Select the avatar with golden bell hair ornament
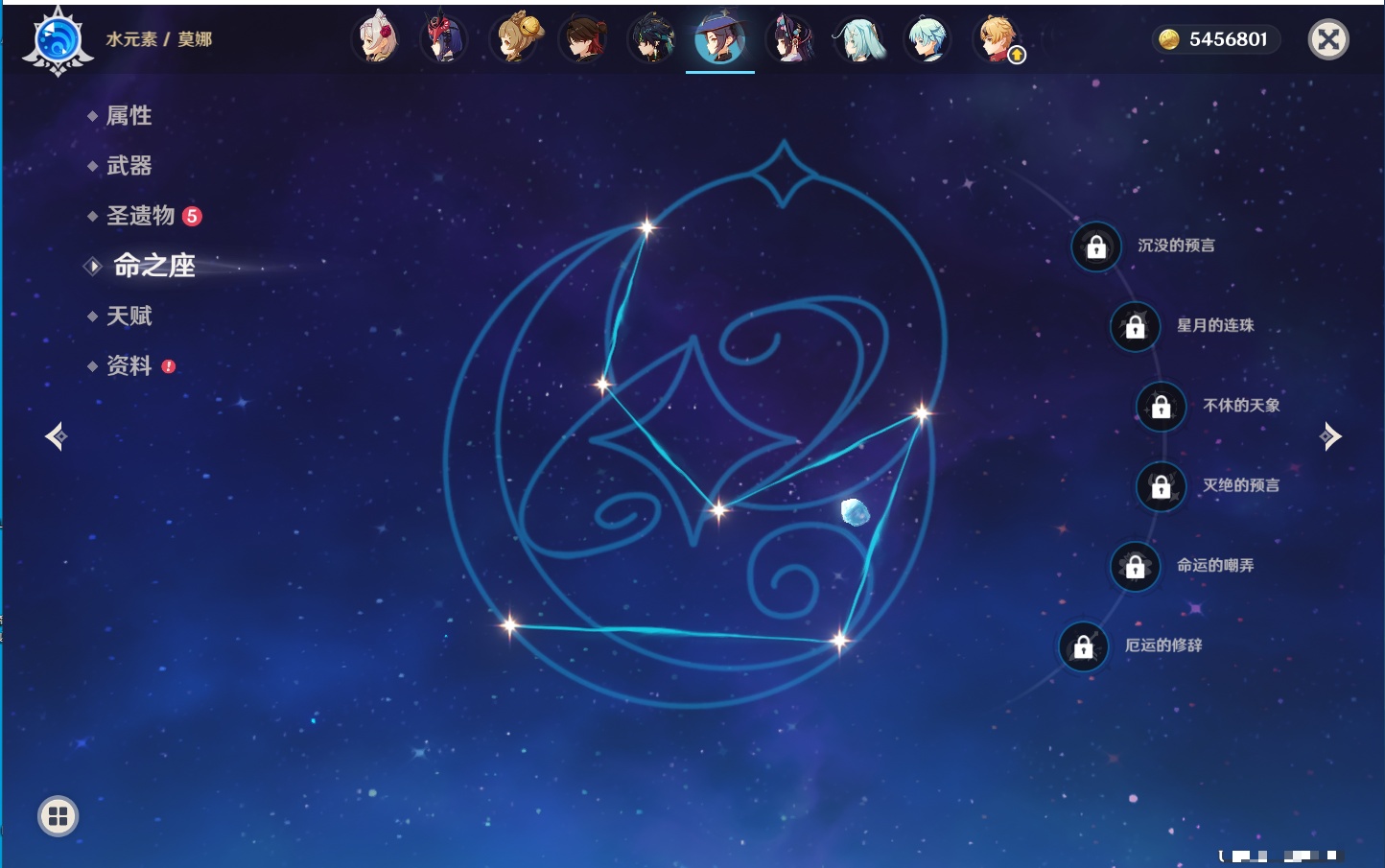The height and width of the screenshot is (868, 1385). 515,39
